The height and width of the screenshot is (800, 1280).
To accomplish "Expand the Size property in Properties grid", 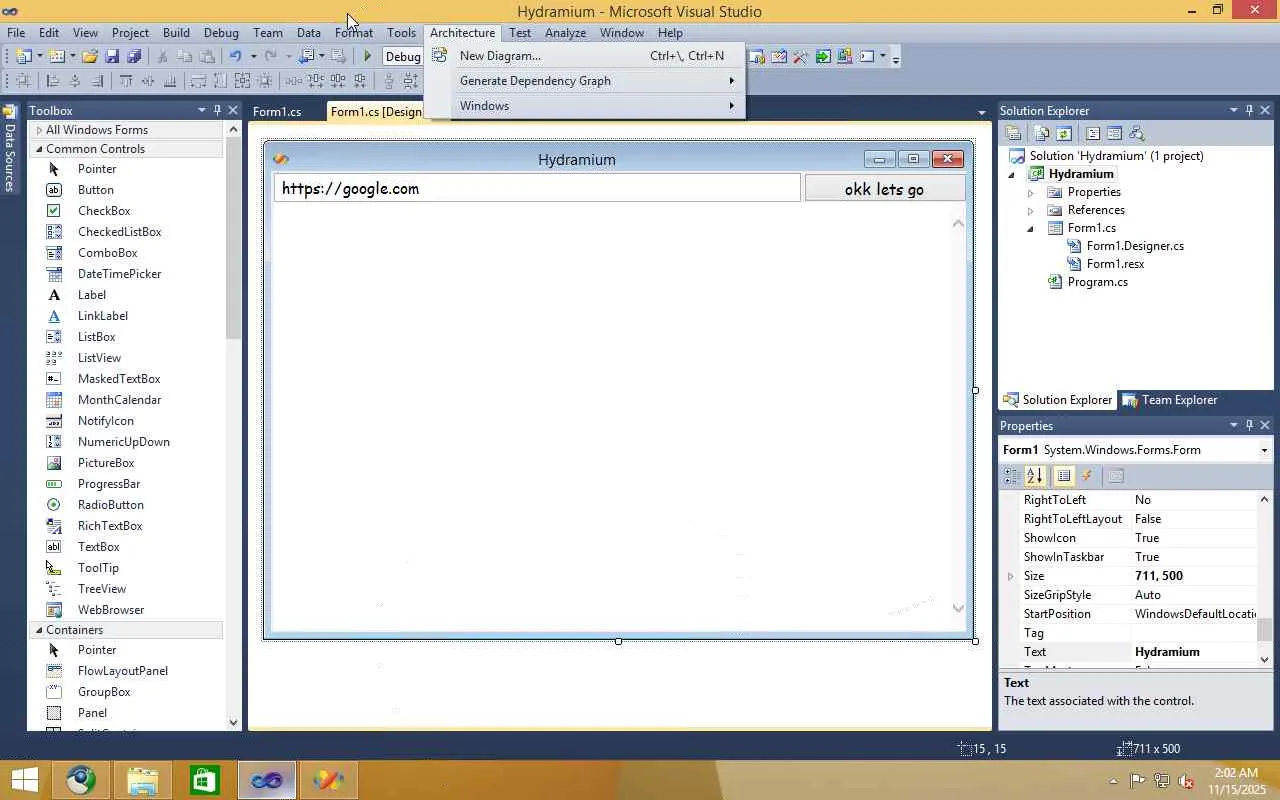I will pos(1010,576).
